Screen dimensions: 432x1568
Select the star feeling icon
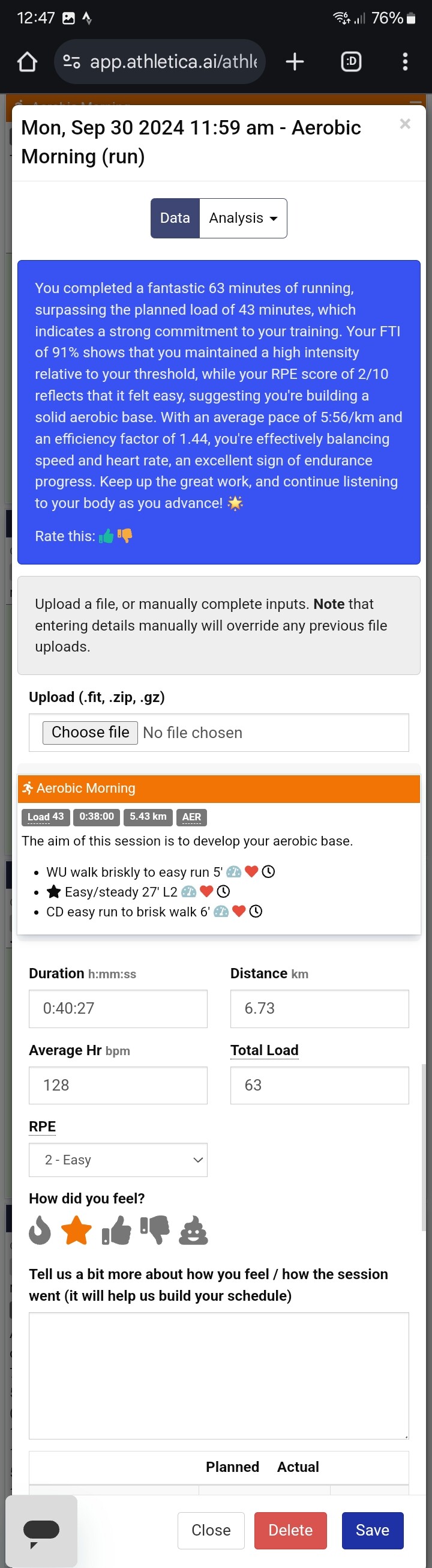click(x=77, y=1229)
